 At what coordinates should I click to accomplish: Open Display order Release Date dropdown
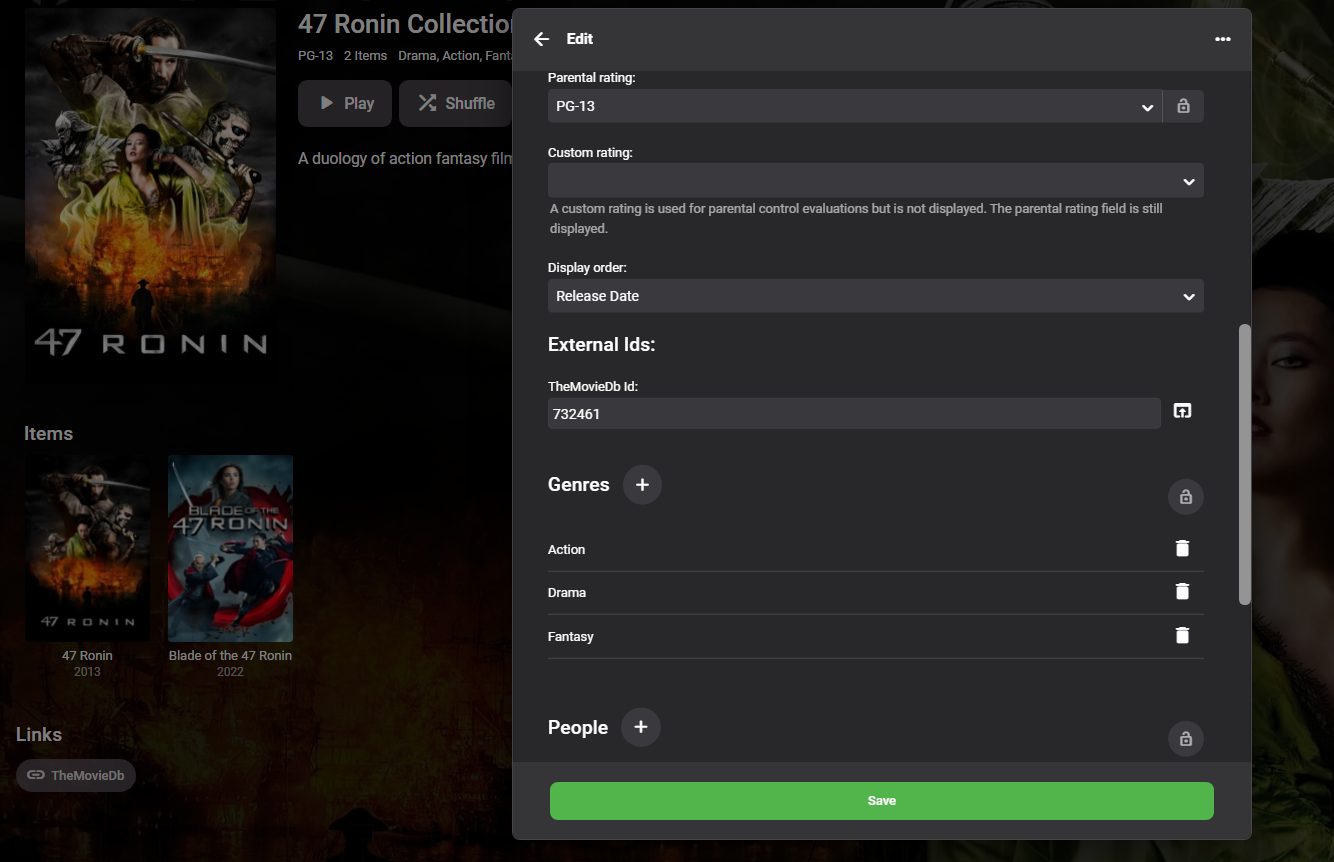[875, 296]
